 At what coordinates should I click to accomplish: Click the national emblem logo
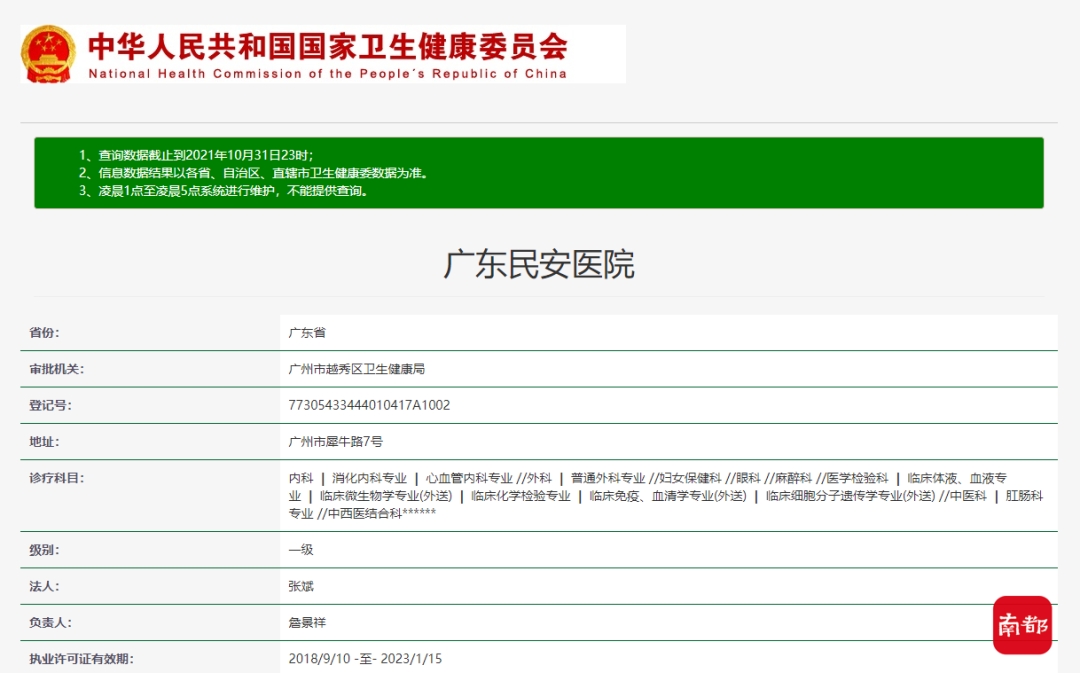pyautogui.click(x=48, y=54)
